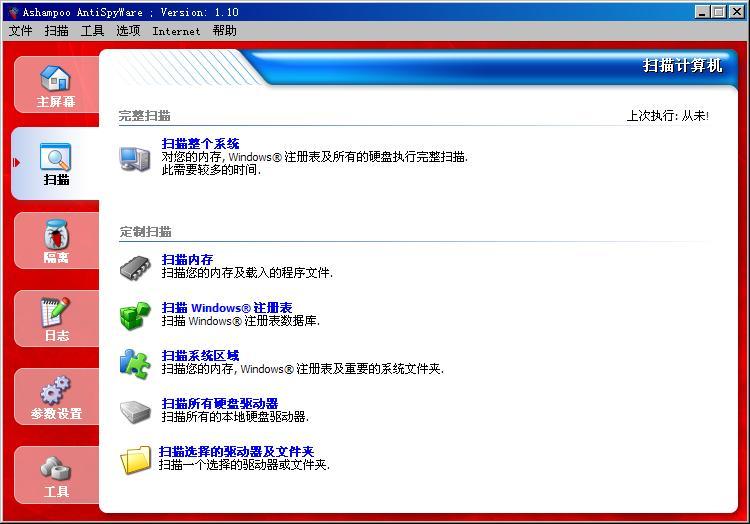Click the Ashampoo AntiSpyWare title bar icon
The width and height of the screenshot is (750, 524).
pos(13,12)
